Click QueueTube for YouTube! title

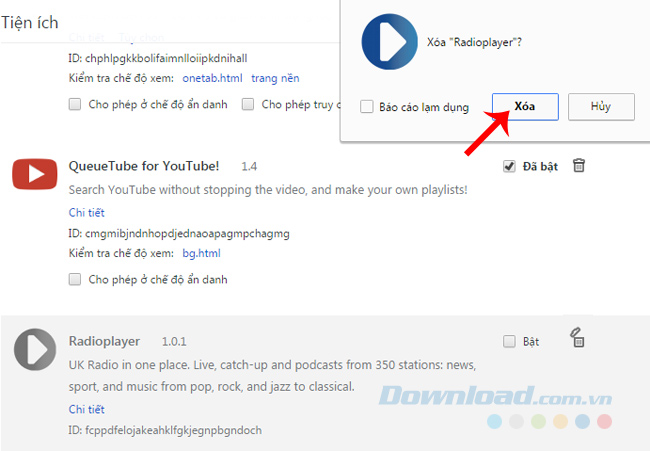[144, 166]
